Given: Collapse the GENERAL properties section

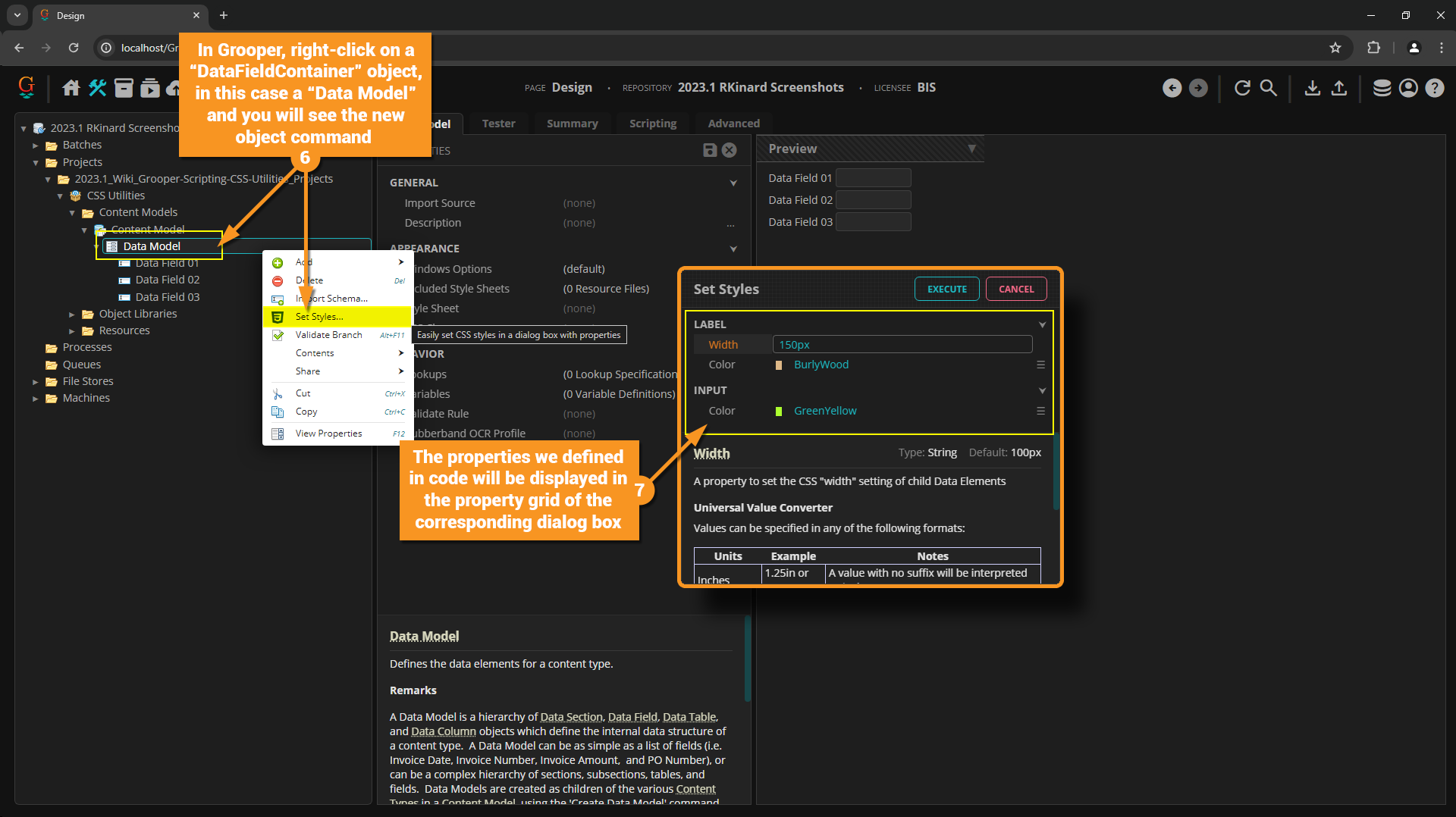Looking at the screenshot, I should click(733, 183).
